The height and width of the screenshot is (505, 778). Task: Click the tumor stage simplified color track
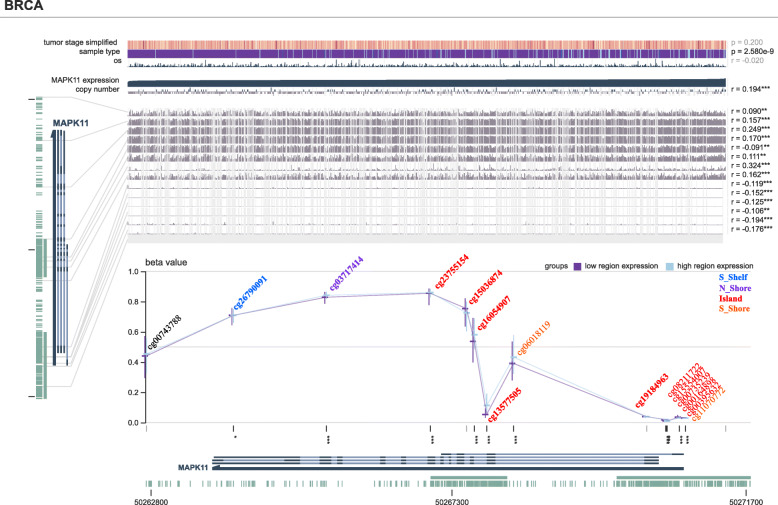tap(427, 44)
